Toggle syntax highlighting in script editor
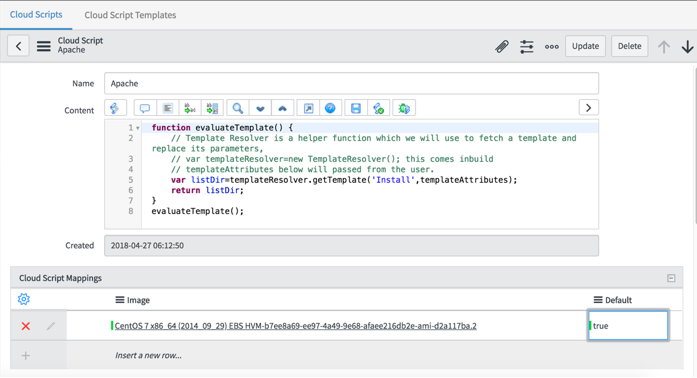 pyautogui.click(x=115, y=108)
